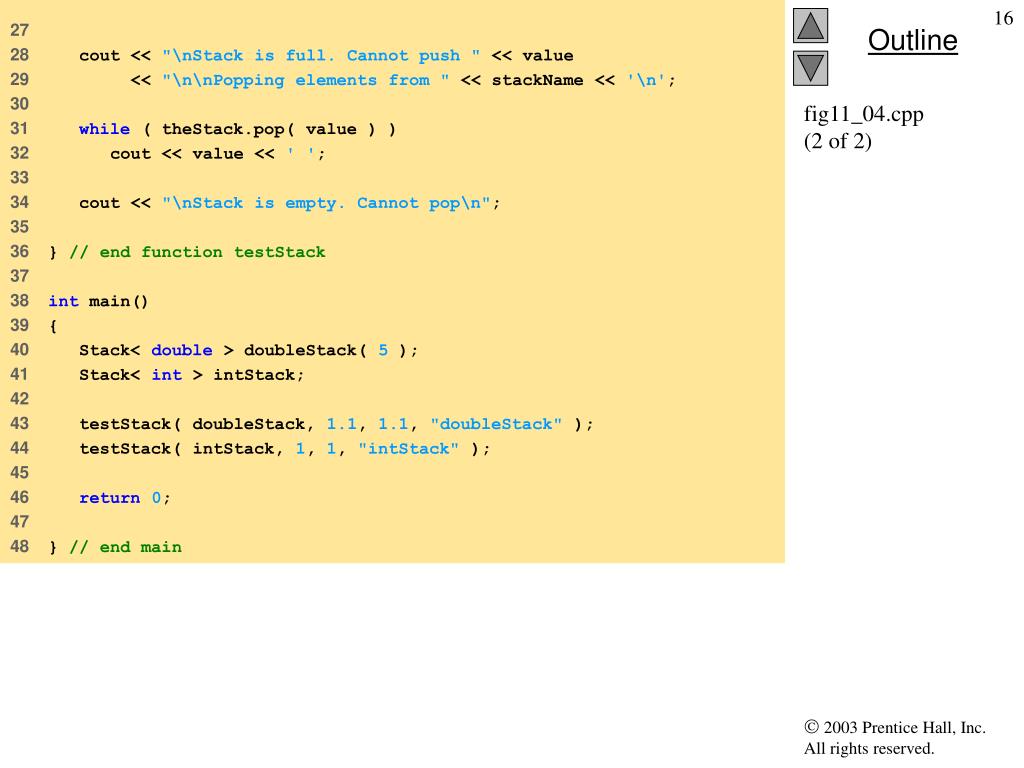Click the slide number 16
The image size is (1024, 768).
pyautogui.click(x=1003, y=18)
